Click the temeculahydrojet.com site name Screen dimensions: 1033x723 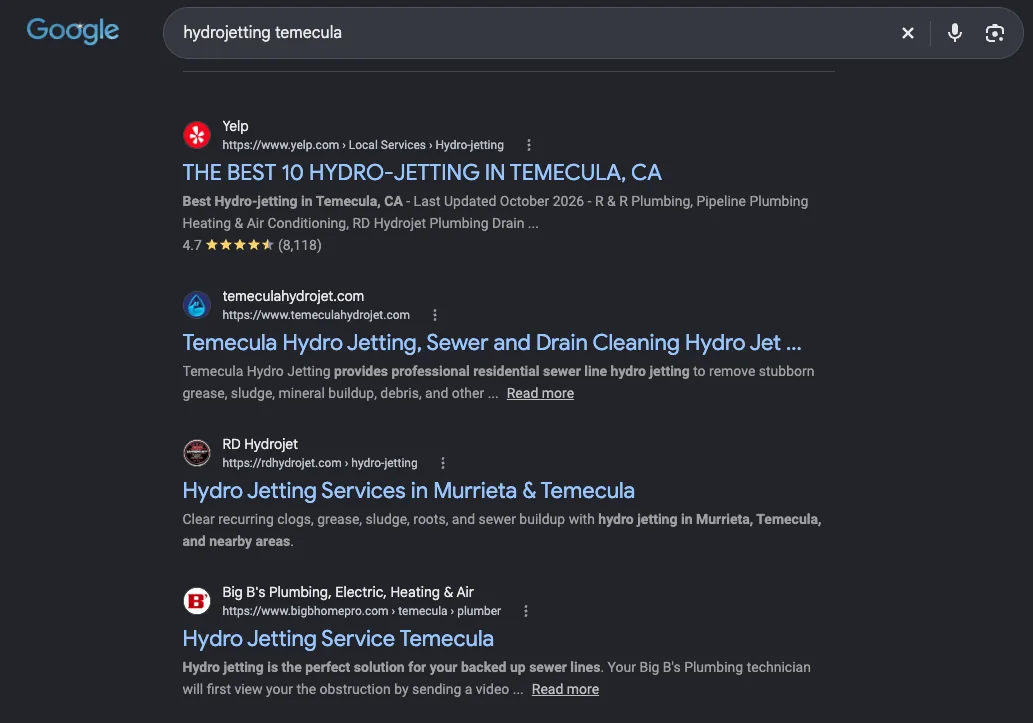coord(293,297)
